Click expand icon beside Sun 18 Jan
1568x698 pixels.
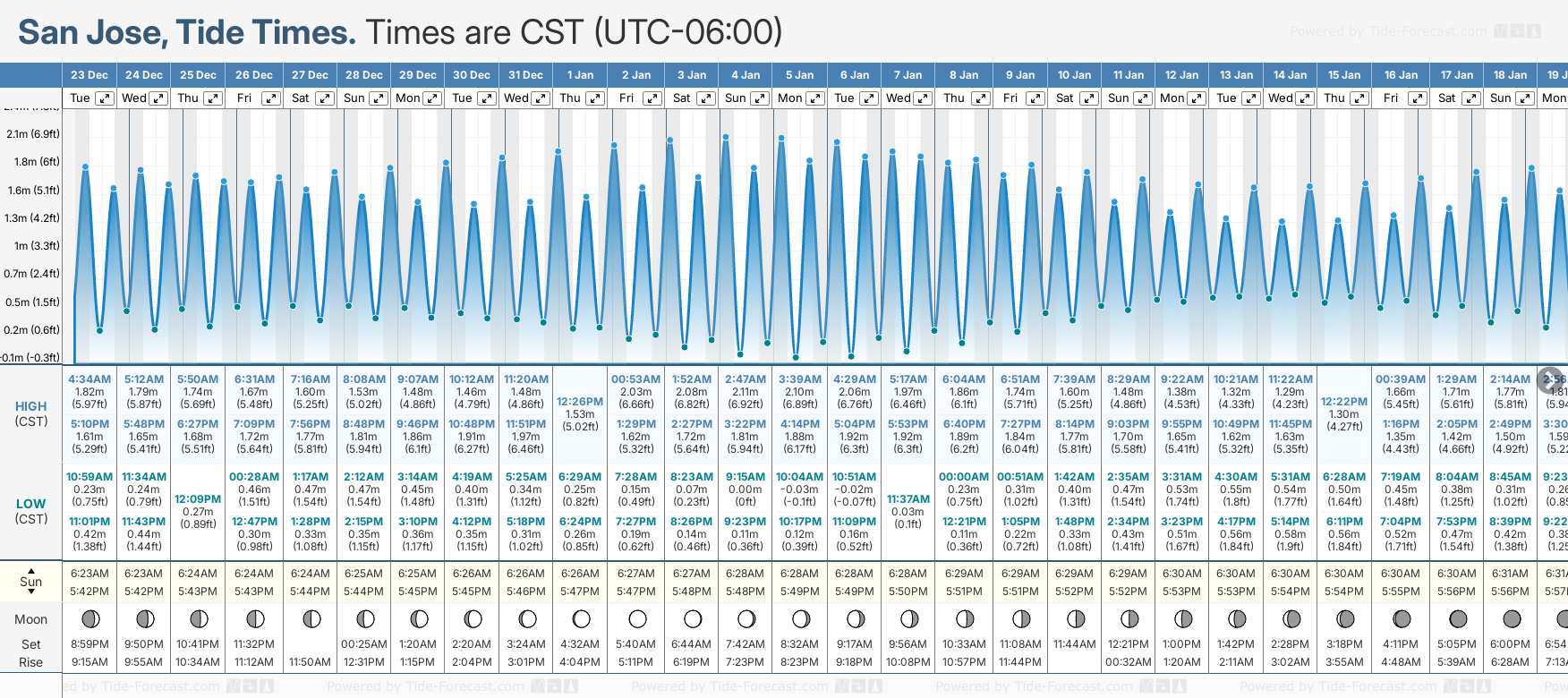(x=1525, y=98)
